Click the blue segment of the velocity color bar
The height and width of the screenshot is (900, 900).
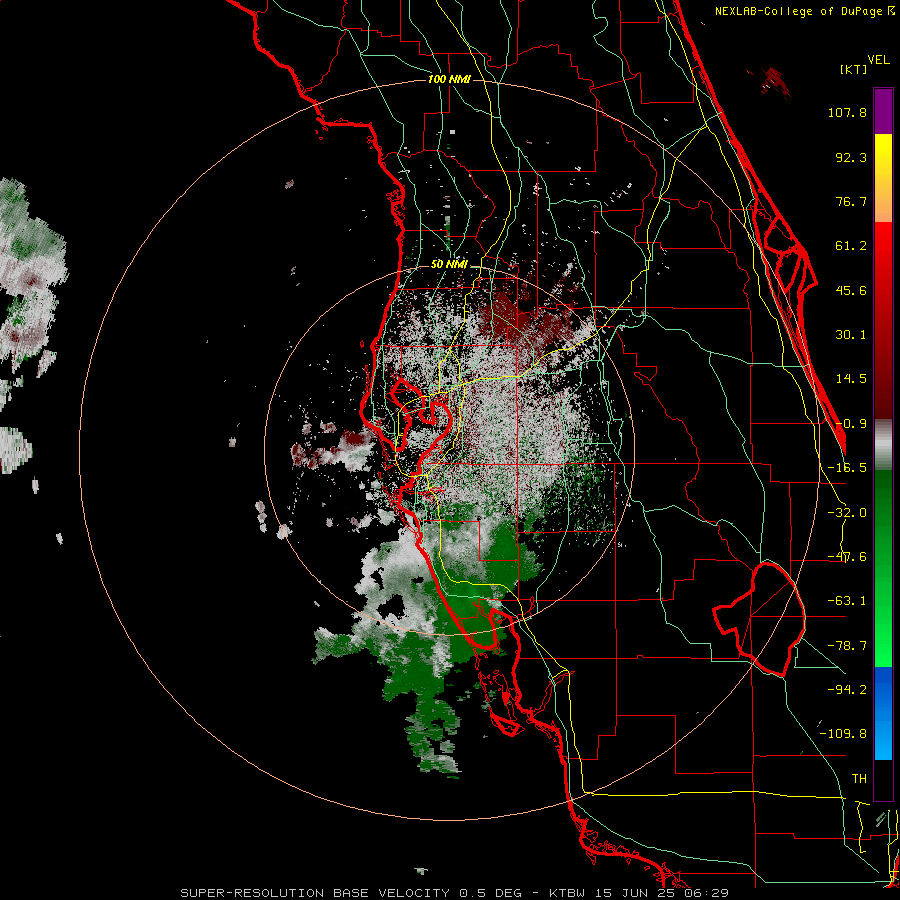[x=883, y=713]
